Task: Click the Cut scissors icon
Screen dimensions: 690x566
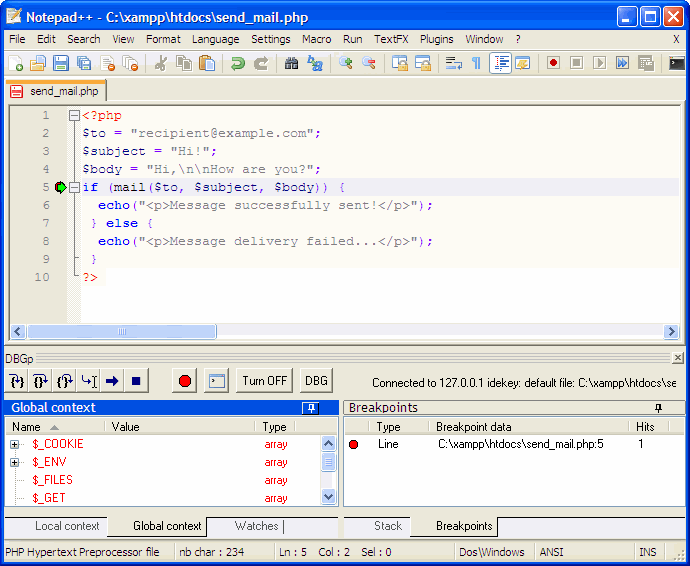Action: click(160, 63)
